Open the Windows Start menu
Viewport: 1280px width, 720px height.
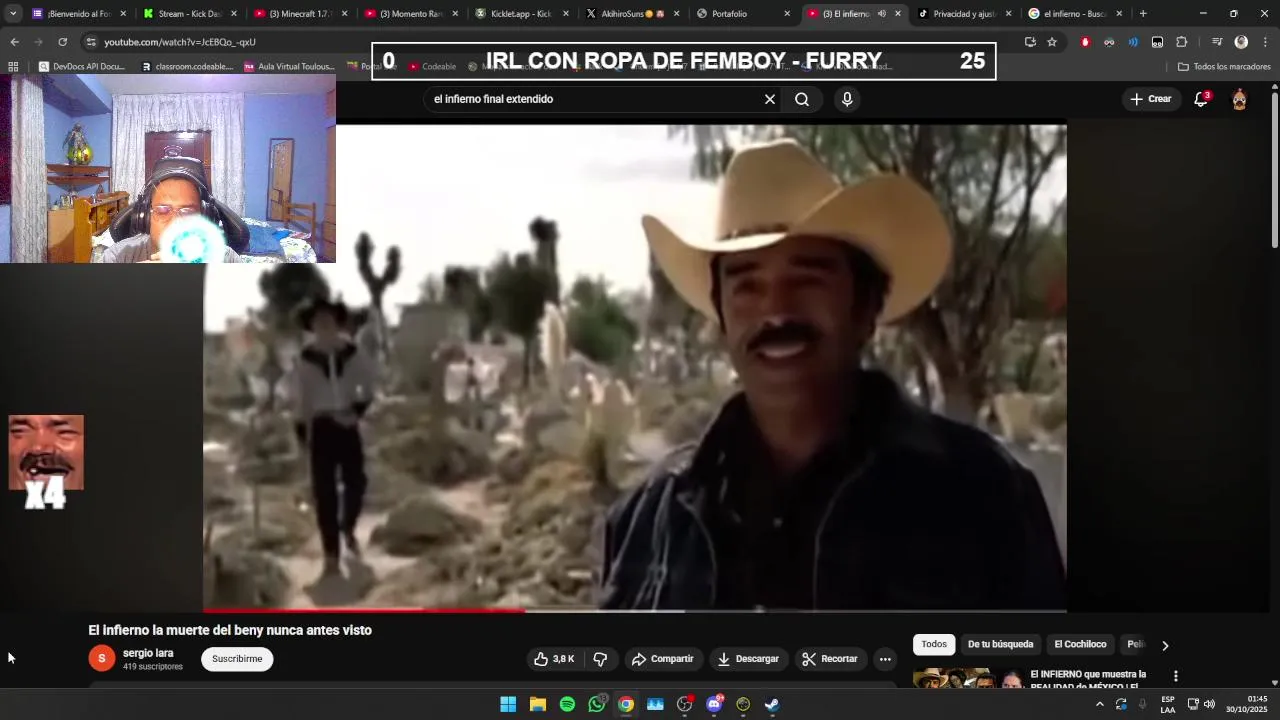click(508, 704)
